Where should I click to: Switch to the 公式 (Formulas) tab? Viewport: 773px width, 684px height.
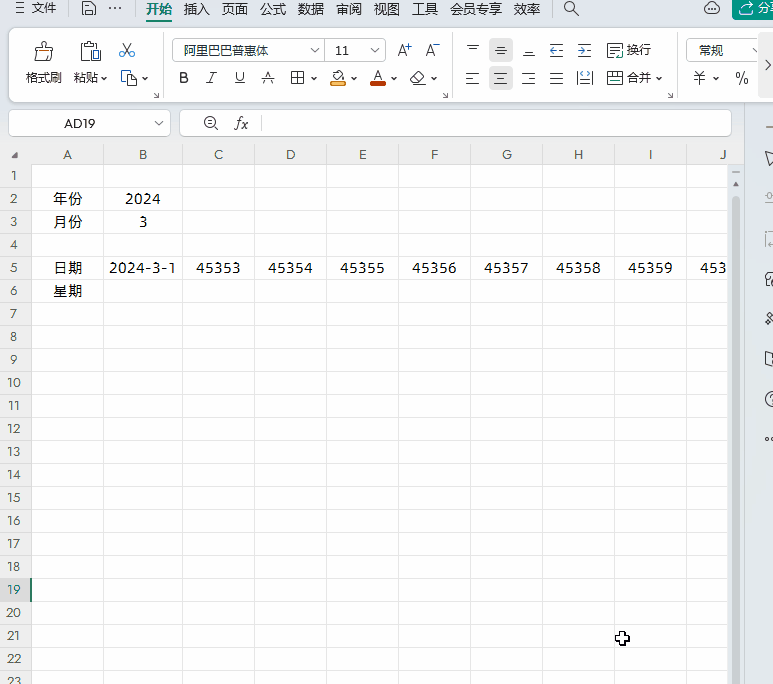click(x=273, y=9)
